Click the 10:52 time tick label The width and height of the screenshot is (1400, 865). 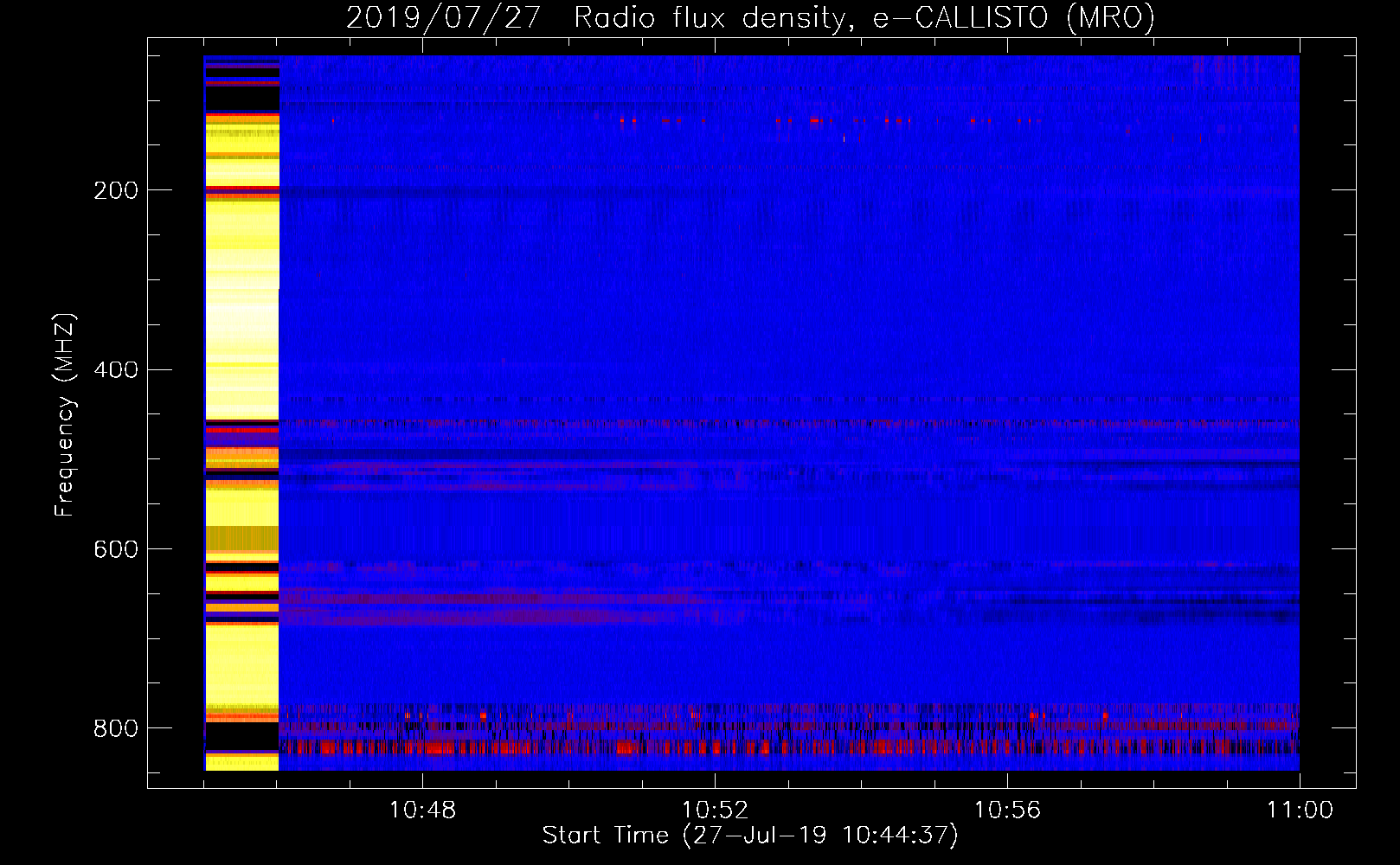point(715,811)
